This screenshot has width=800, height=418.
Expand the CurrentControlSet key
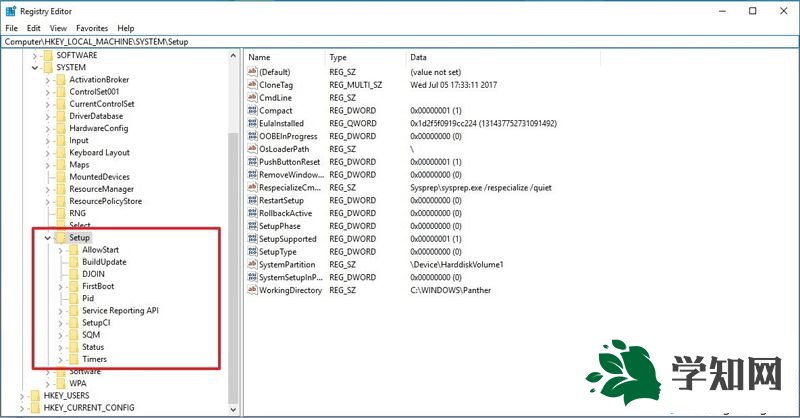[x=47, y=104]
